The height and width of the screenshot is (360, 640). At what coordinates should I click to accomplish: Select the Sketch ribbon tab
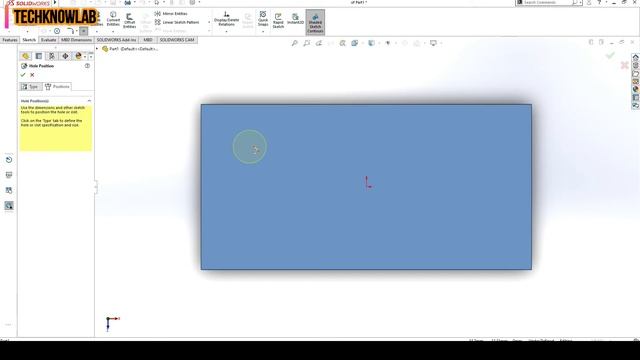29,40
